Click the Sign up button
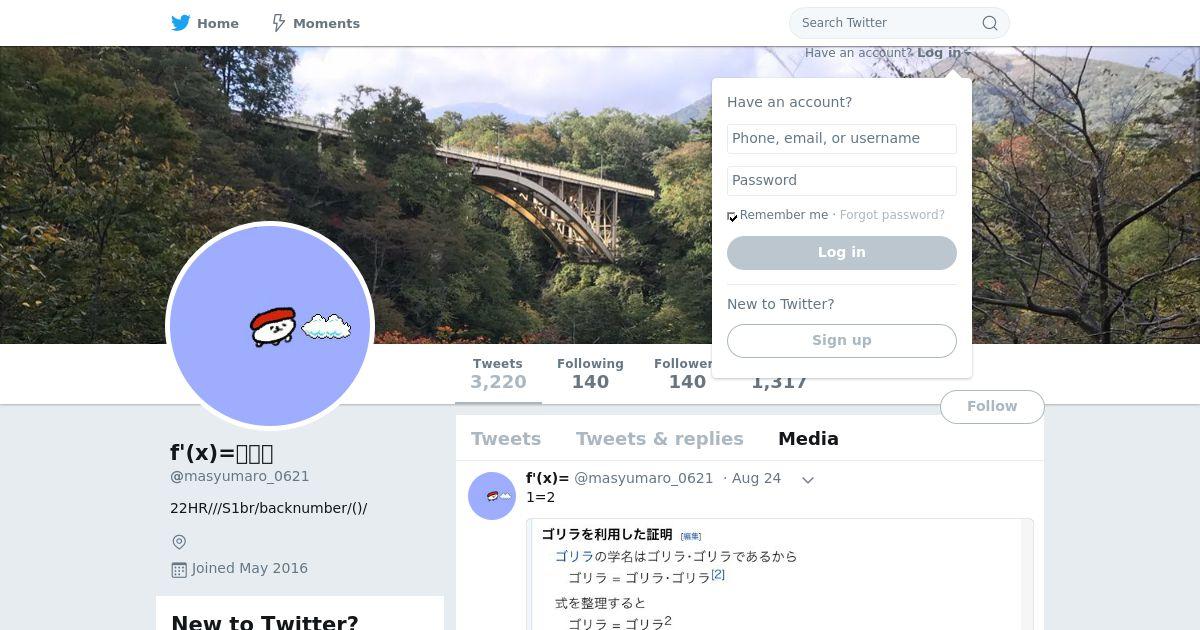 click(842, 341)
